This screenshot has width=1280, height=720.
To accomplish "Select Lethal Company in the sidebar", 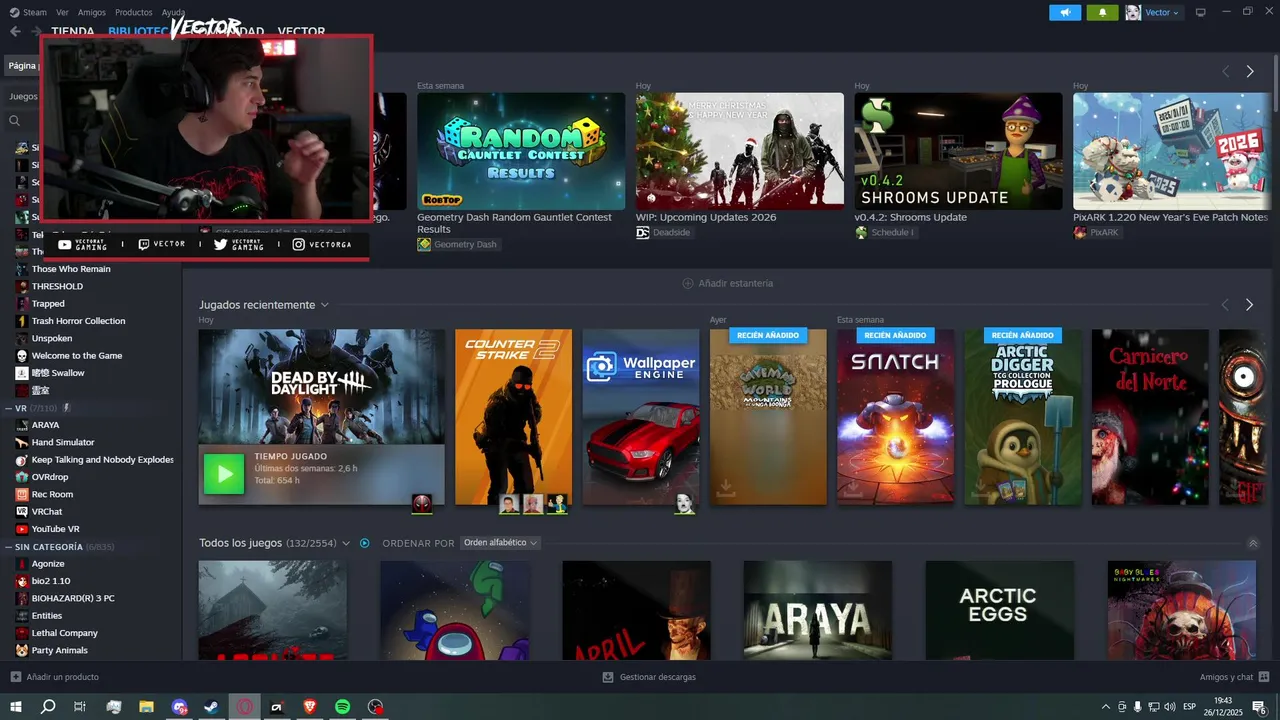I will 64,633.
